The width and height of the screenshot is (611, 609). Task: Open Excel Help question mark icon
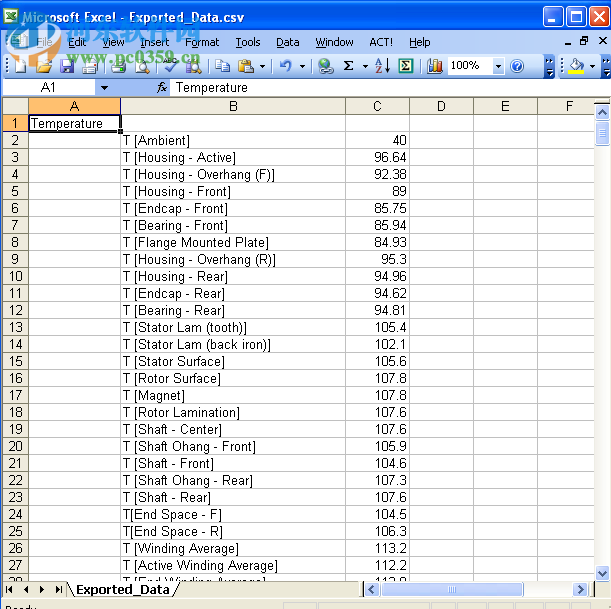[517, 66]
